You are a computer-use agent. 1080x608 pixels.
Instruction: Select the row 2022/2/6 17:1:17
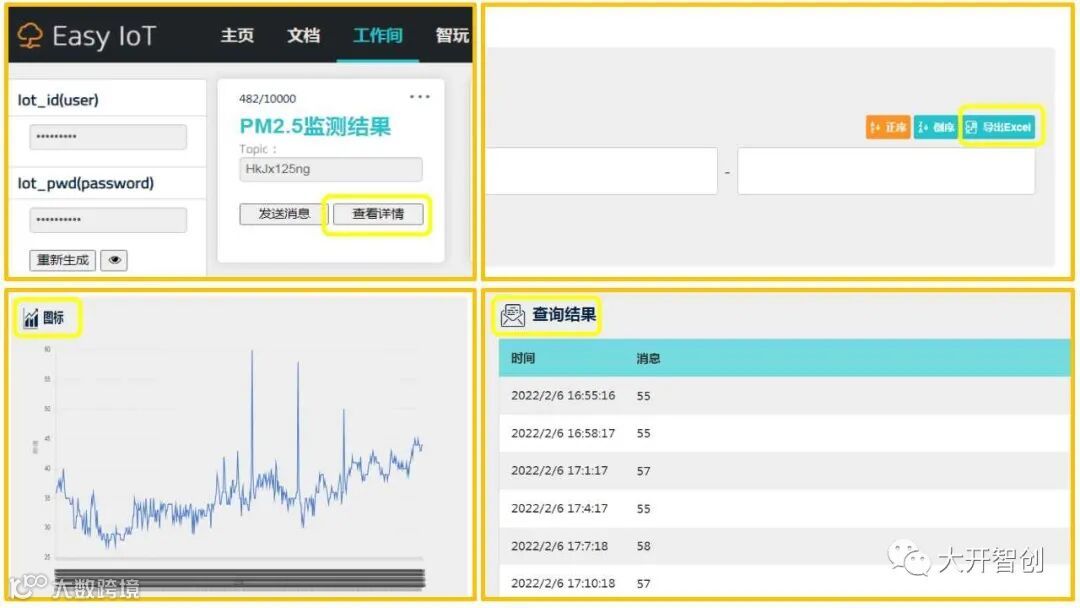pyautogui.click(x=785, y=471)
